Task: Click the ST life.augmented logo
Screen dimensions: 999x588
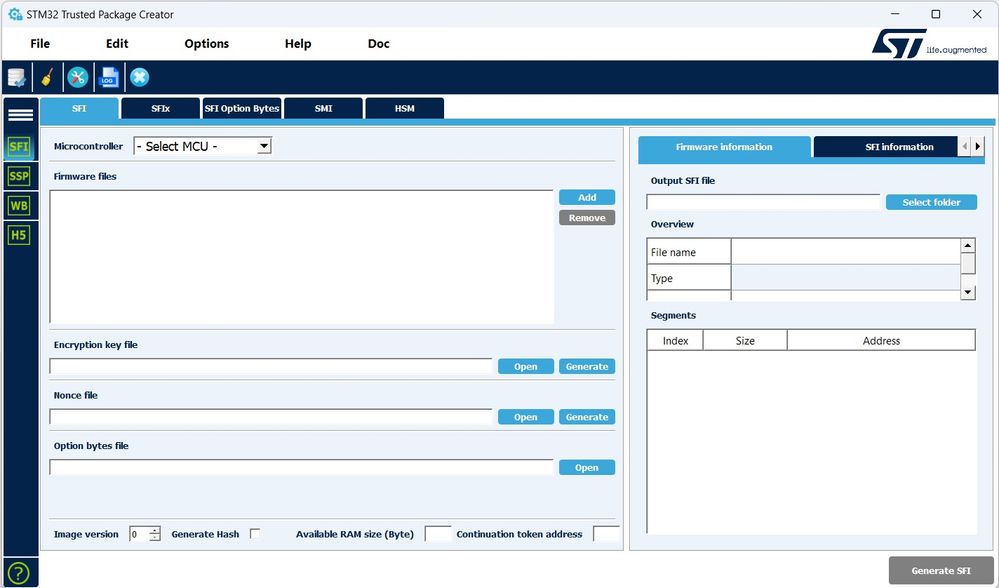Action: [x=929, y=43]
